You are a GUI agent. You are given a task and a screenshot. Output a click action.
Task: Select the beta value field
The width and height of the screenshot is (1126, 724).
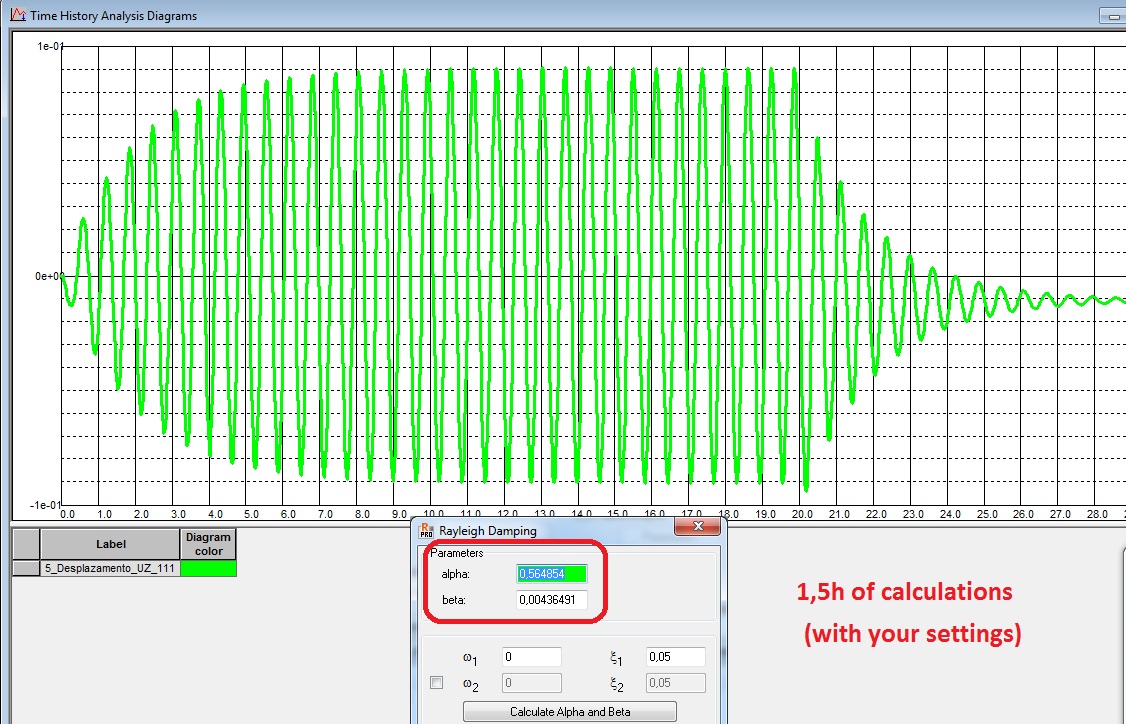[x=550, y=601]
